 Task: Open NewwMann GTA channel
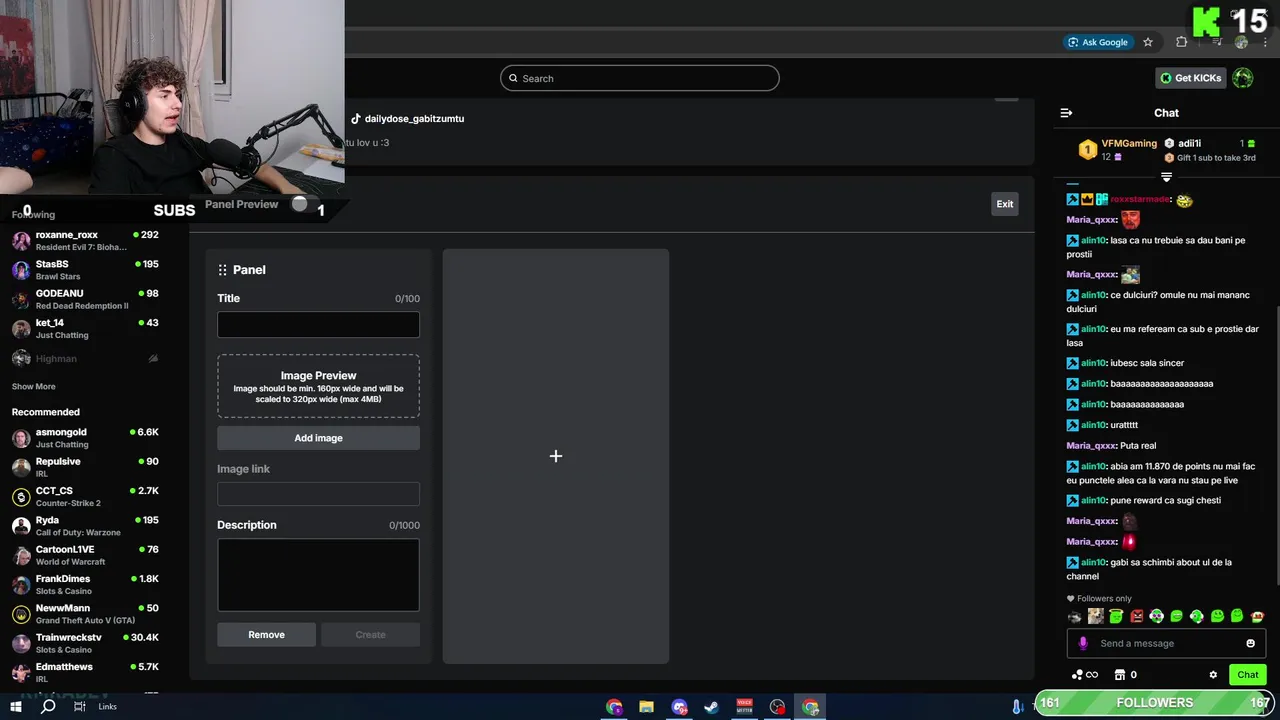pyautogui.click(x=85, y=614)
